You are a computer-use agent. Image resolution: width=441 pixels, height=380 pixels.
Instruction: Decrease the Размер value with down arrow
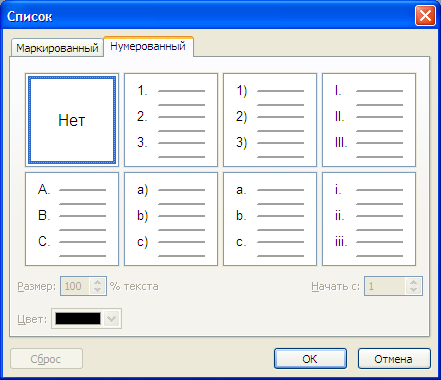tap(97, 290)
